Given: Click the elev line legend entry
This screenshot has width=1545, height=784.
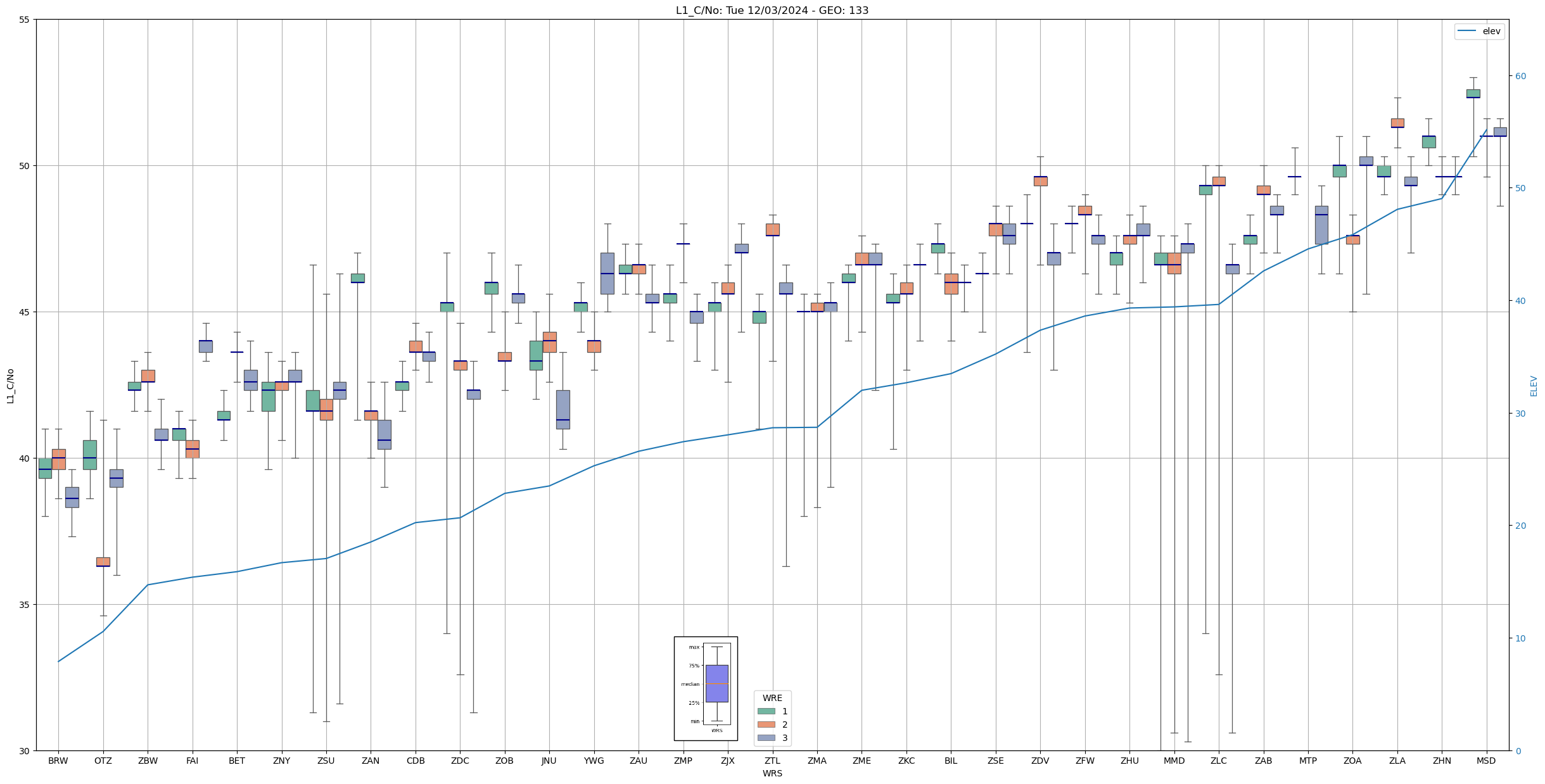Looking at the screenshot, I should point(1479,31).
